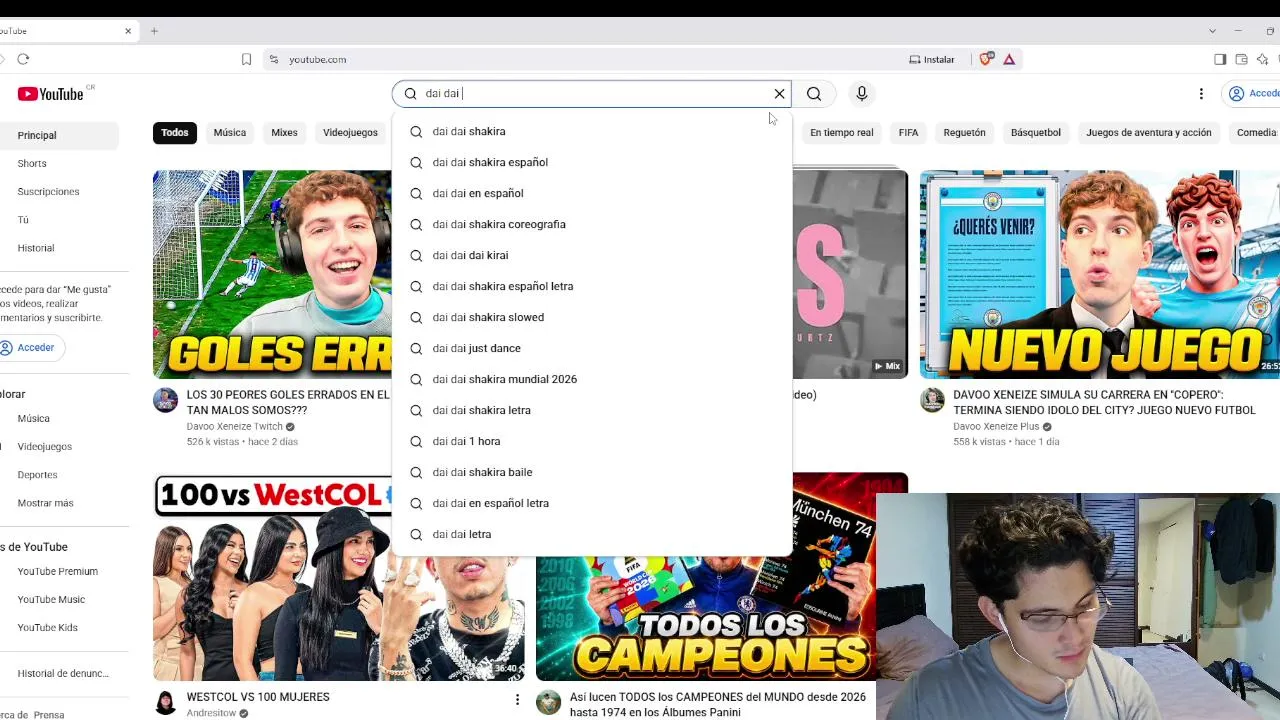The width and height of the screenshot is (1280, 720).
Task: Open the Brave Rewards triangle icon
Action: [1009, 59]
